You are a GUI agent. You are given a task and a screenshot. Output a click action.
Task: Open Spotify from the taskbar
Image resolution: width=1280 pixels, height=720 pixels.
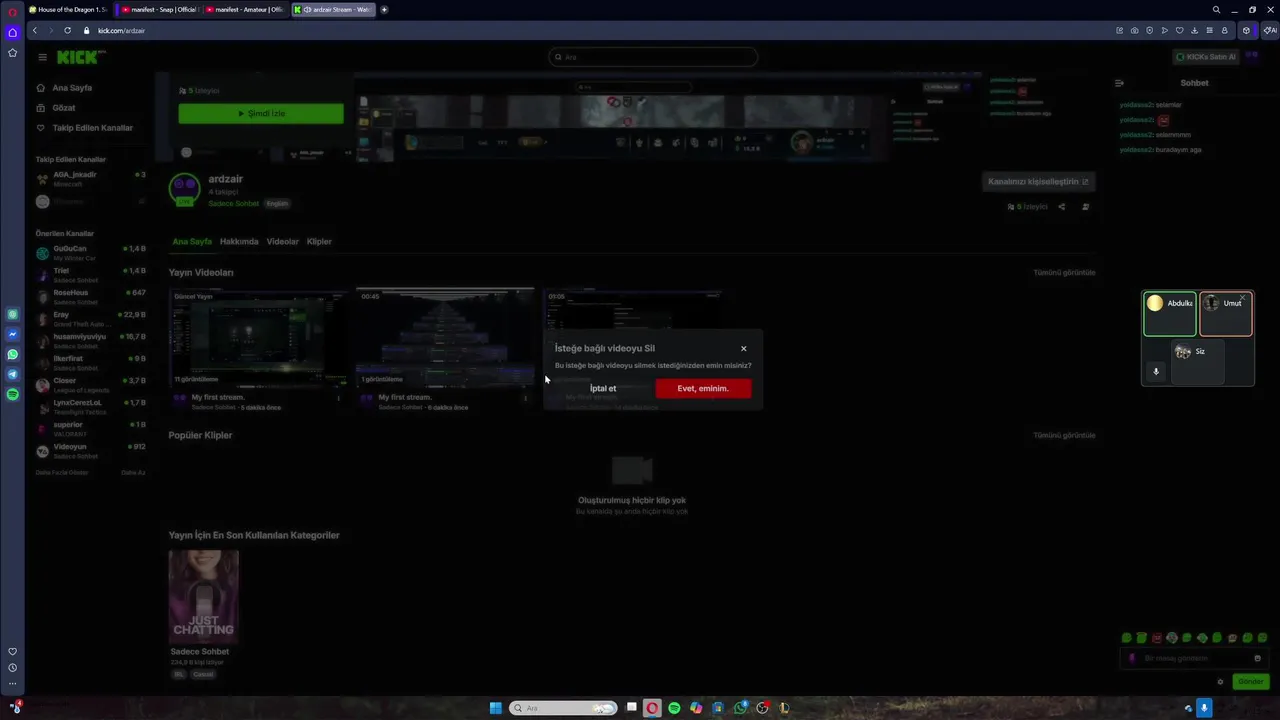tap(674, 708)
